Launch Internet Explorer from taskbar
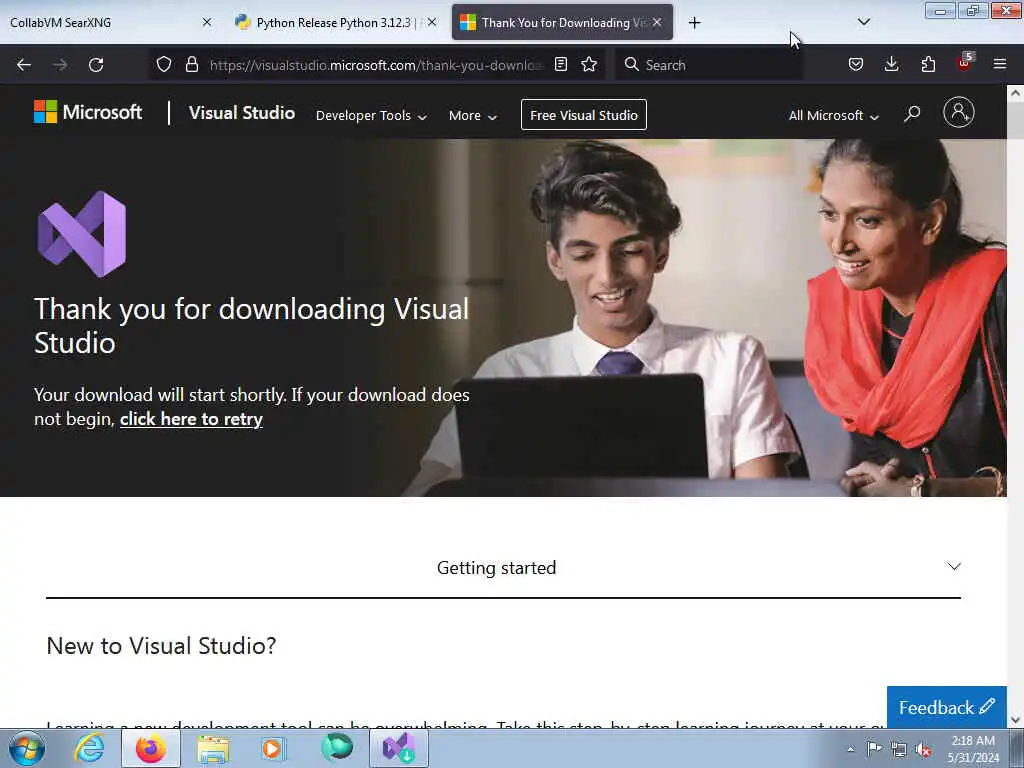The height and width of the screenshot is (768, 1024). (x=89, y=748)
